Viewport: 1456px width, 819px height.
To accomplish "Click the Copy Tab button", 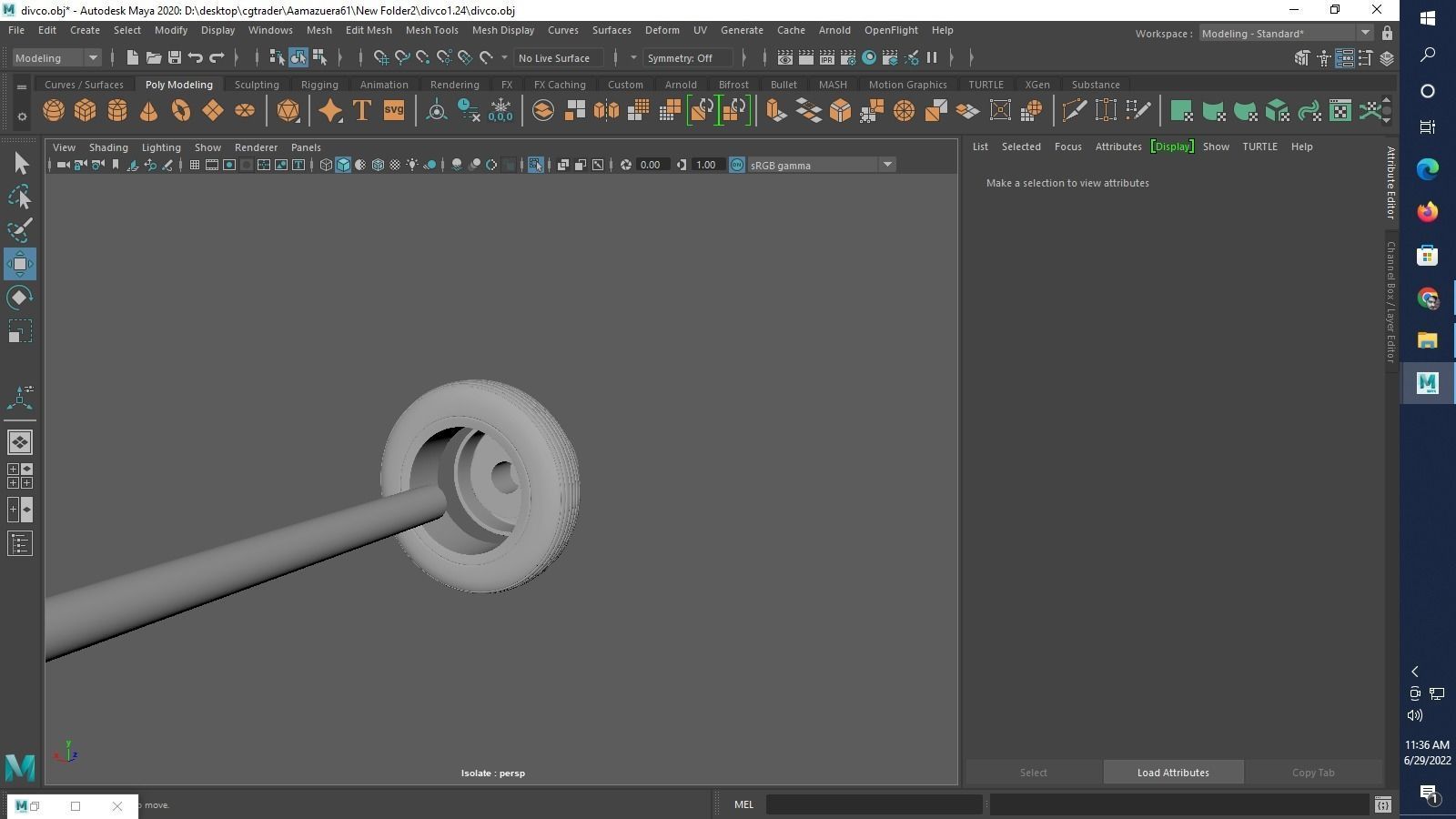I will pos(1313,773).
